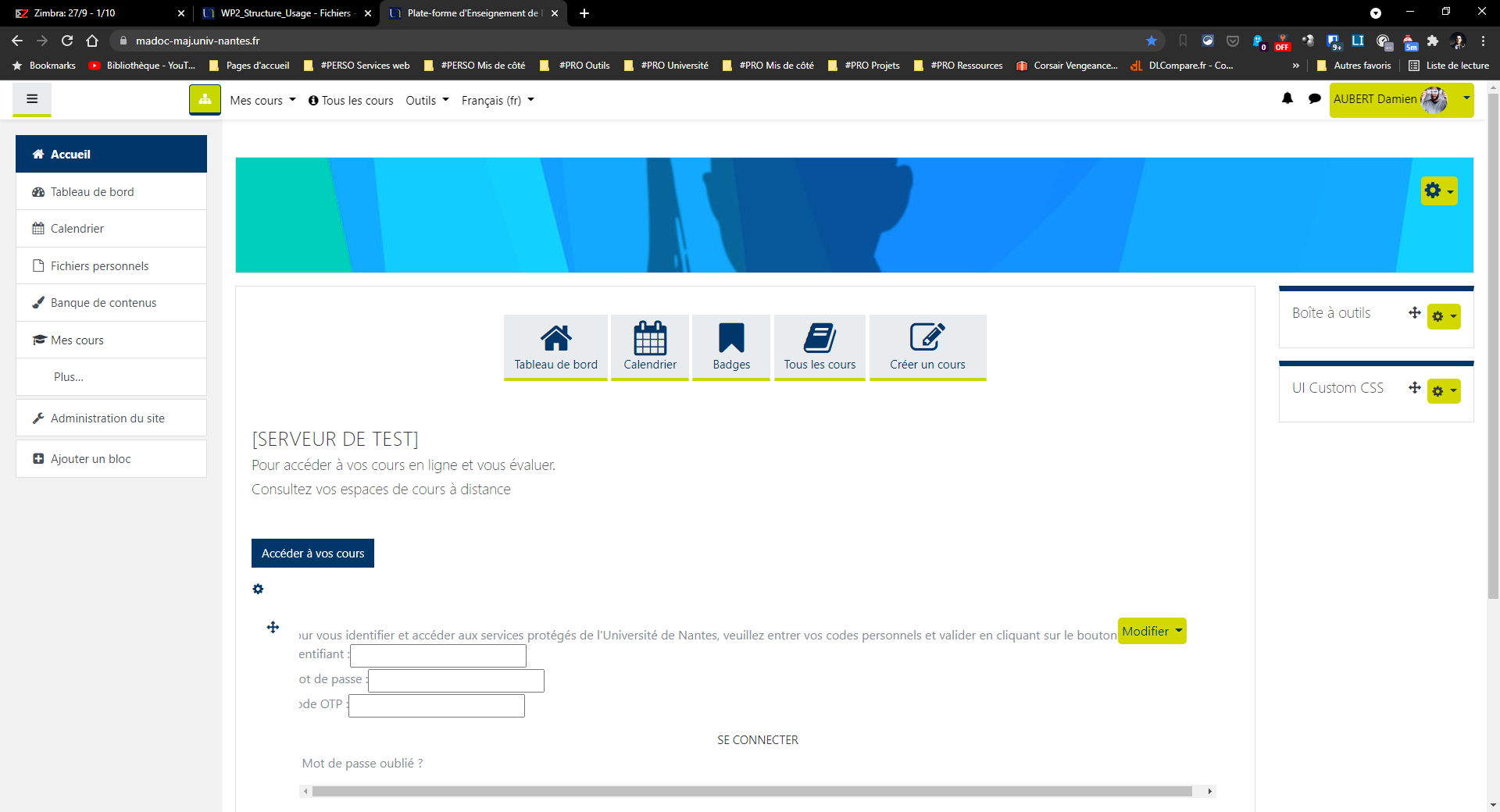Click the Accéder à vos cours button
This screenshot has height=812, width=1500.
pos(312,553)
